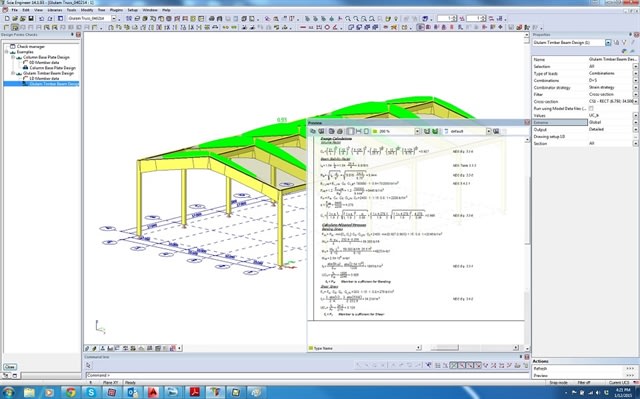
Task: Click the red circle draw tool icon
Action: pos(327,27)
